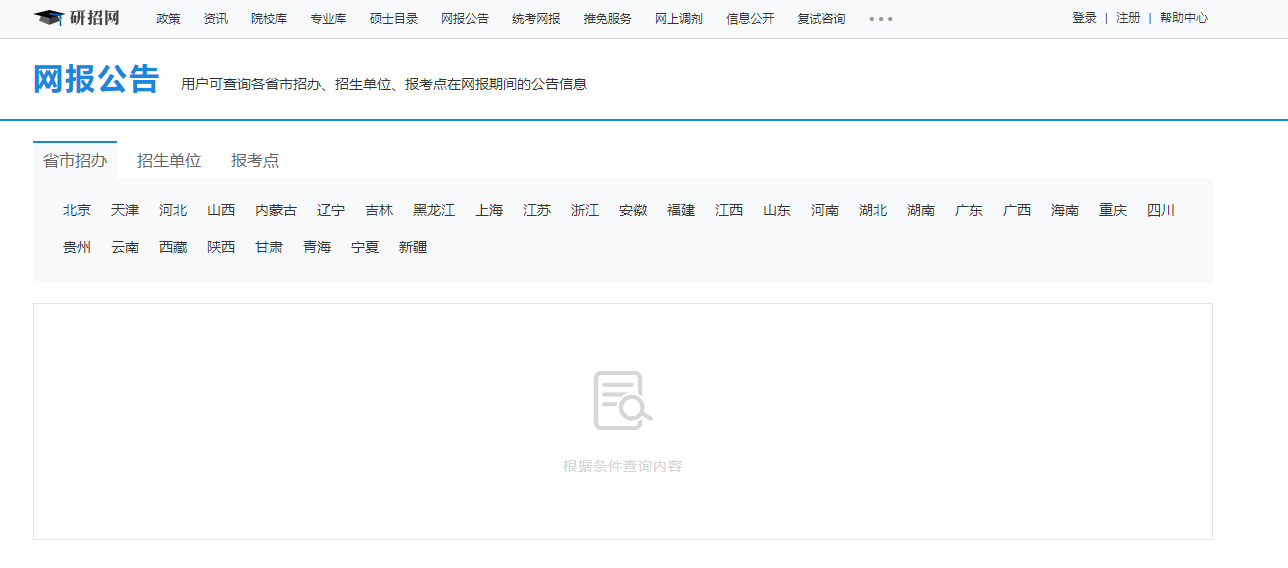Switch to the 报考点 tab

255,160
